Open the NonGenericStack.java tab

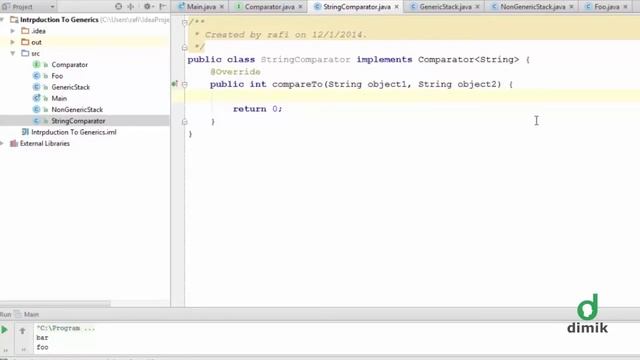pyautogui.click(x=533, y=7)
